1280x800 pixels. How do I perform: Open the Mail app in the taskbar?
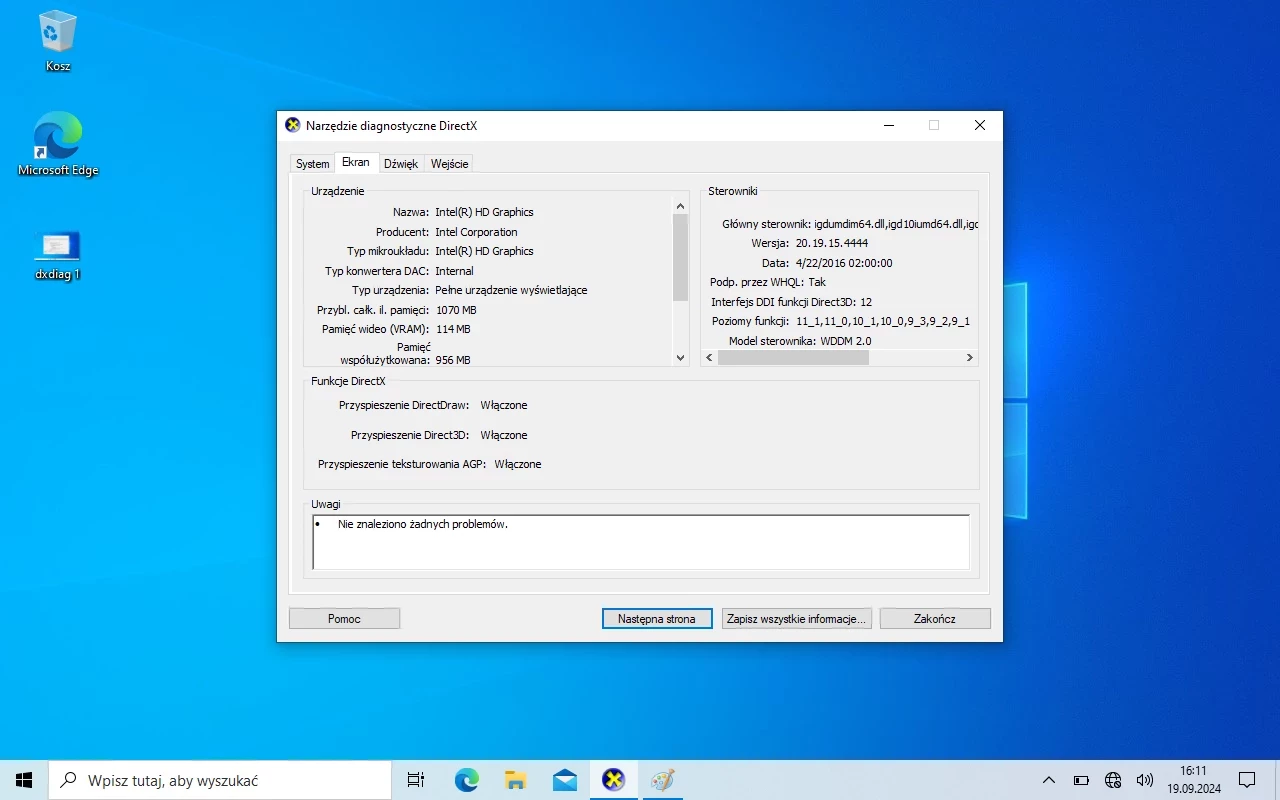564,780
